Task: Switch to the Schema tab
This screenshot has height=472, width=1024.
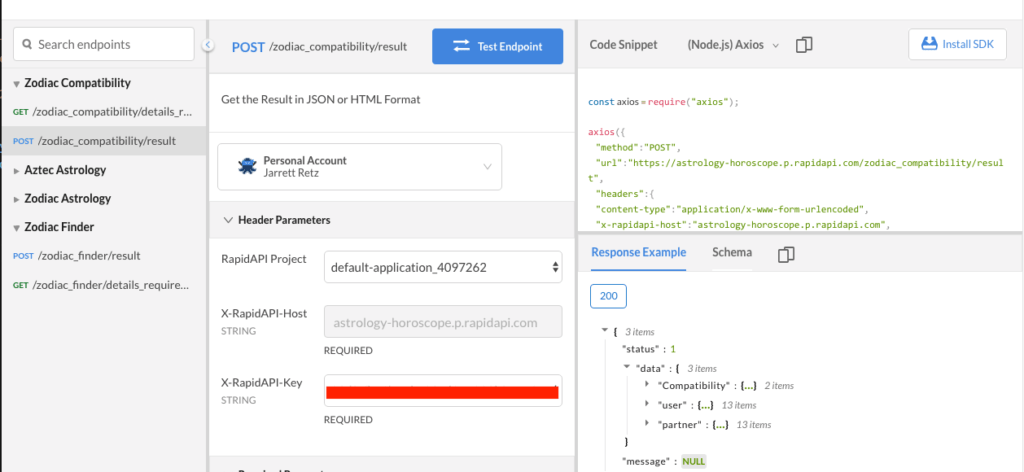Action: (731, 252)
